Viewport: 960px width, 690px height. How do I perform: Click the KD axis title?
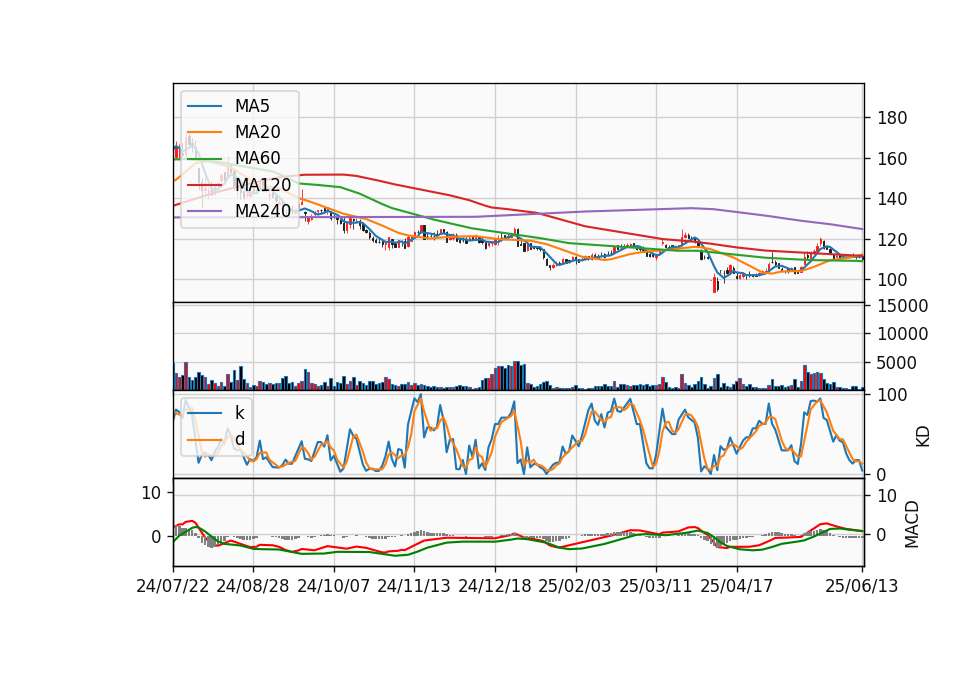923,437
